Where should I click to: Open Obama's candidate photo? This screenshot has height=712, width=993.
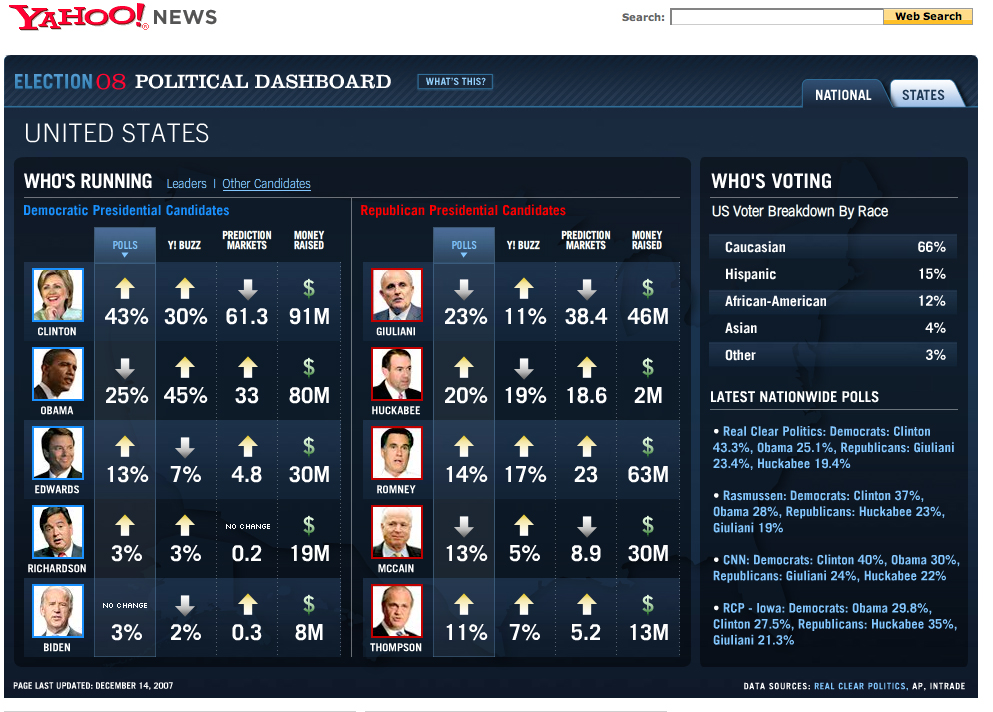[58, 374]
